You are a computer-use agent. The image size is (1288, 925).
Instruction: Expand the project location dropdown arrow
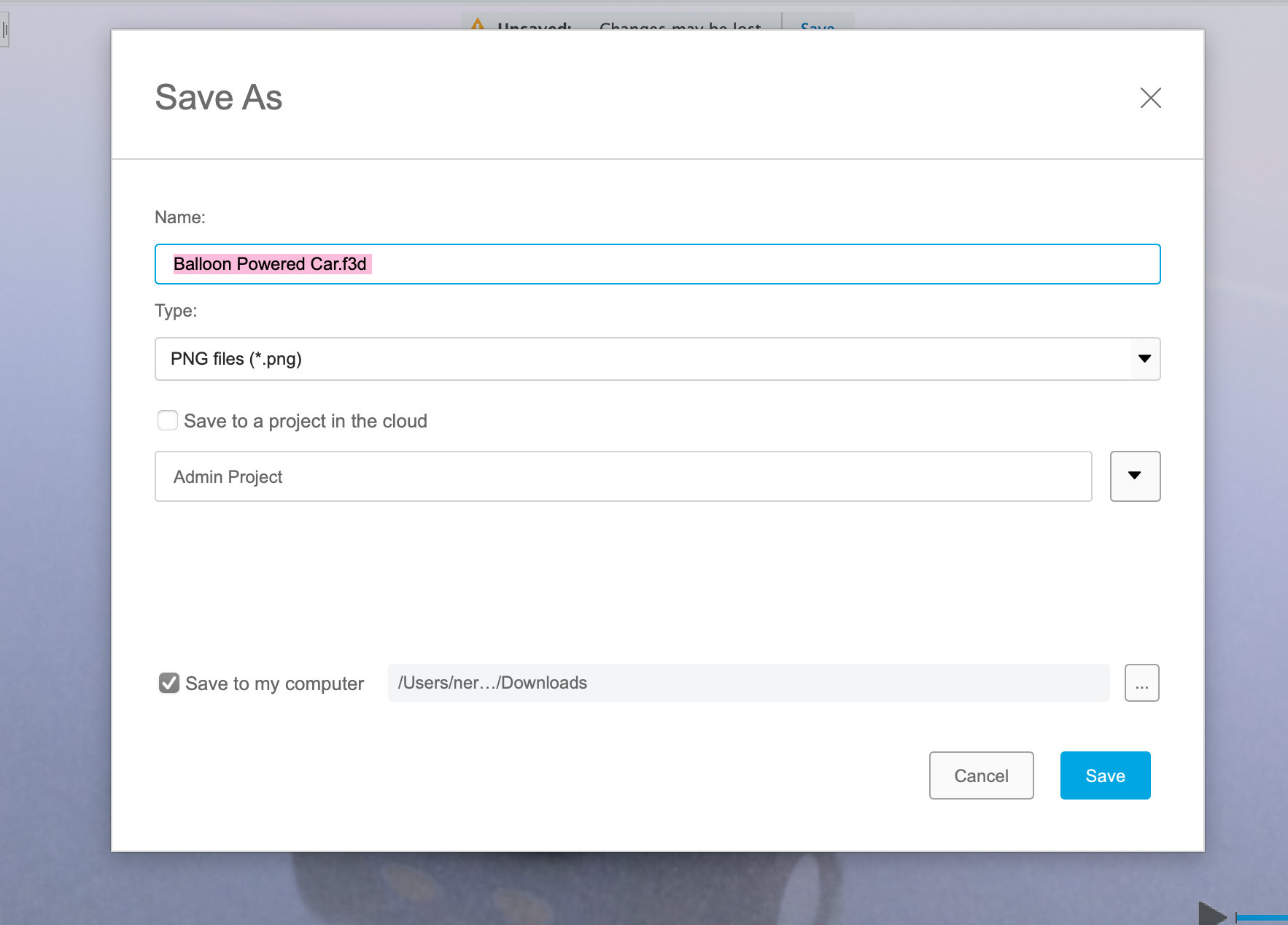click(x=1135, y=476)
